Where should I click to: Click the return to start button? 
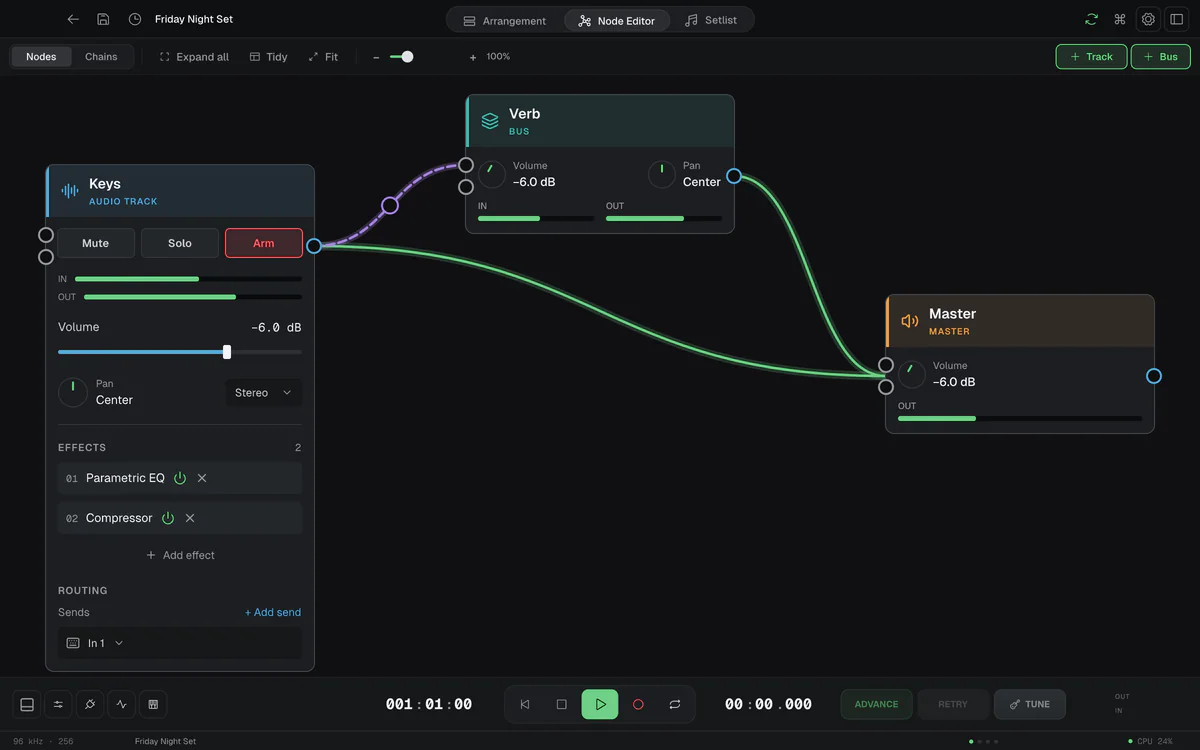(x=525, y=704)
